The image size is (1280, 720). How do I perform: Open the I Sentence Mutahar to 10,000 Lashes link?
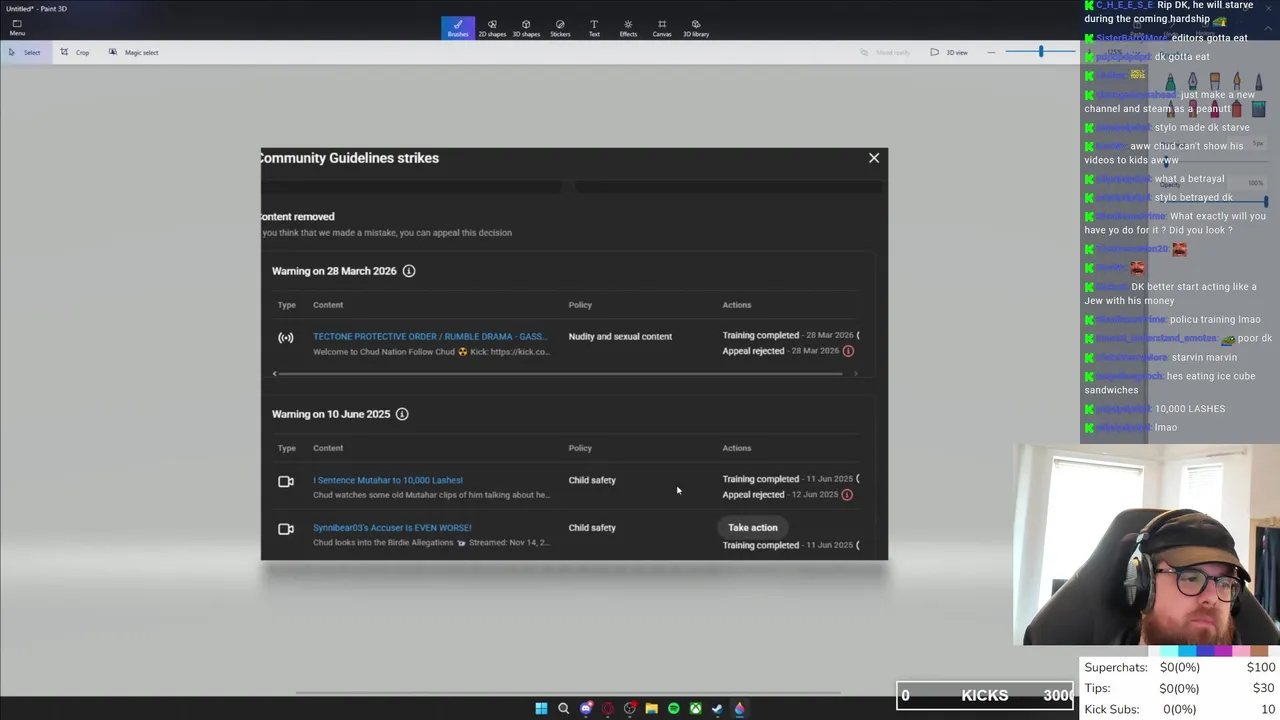388,480
